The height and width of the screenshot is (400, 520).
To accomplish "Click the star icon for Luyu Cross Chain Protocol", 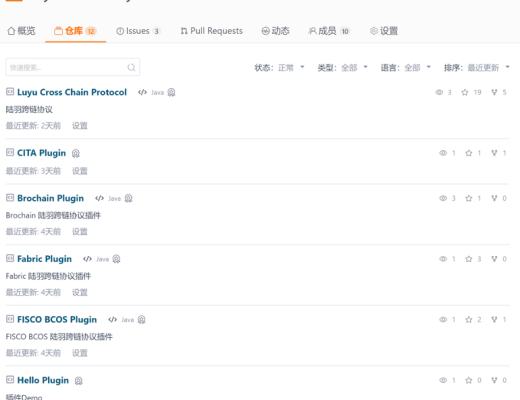I will [x=465, y=92].
